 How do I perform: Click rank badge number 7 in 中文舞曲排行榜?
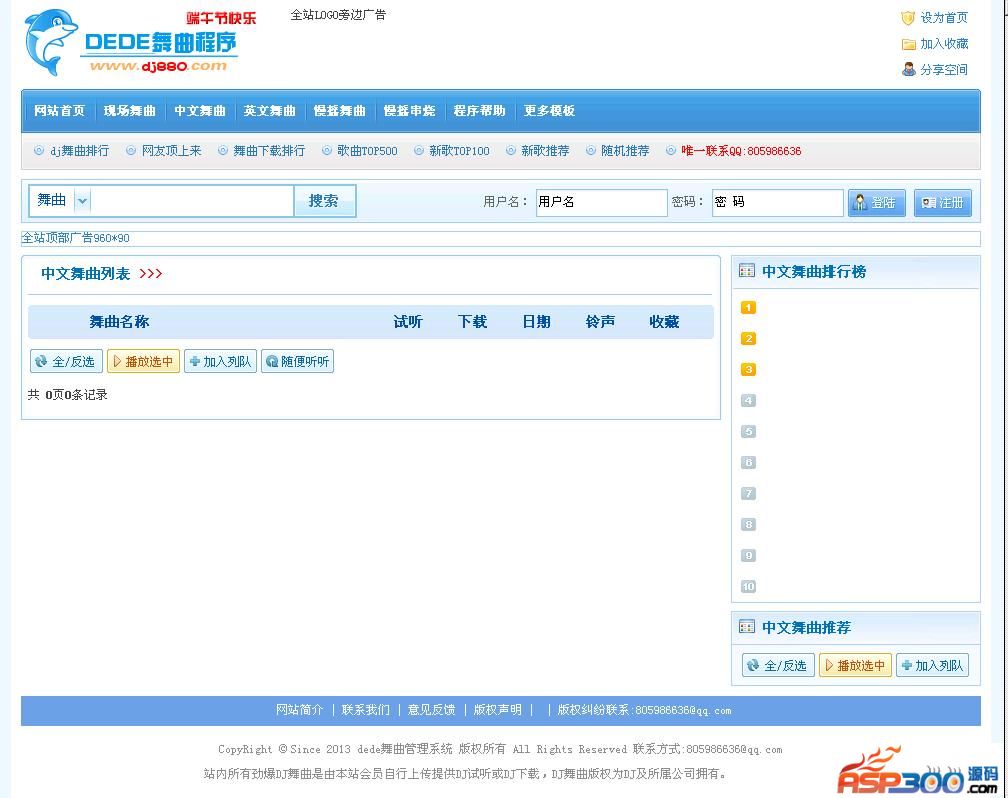pos(748,493)
